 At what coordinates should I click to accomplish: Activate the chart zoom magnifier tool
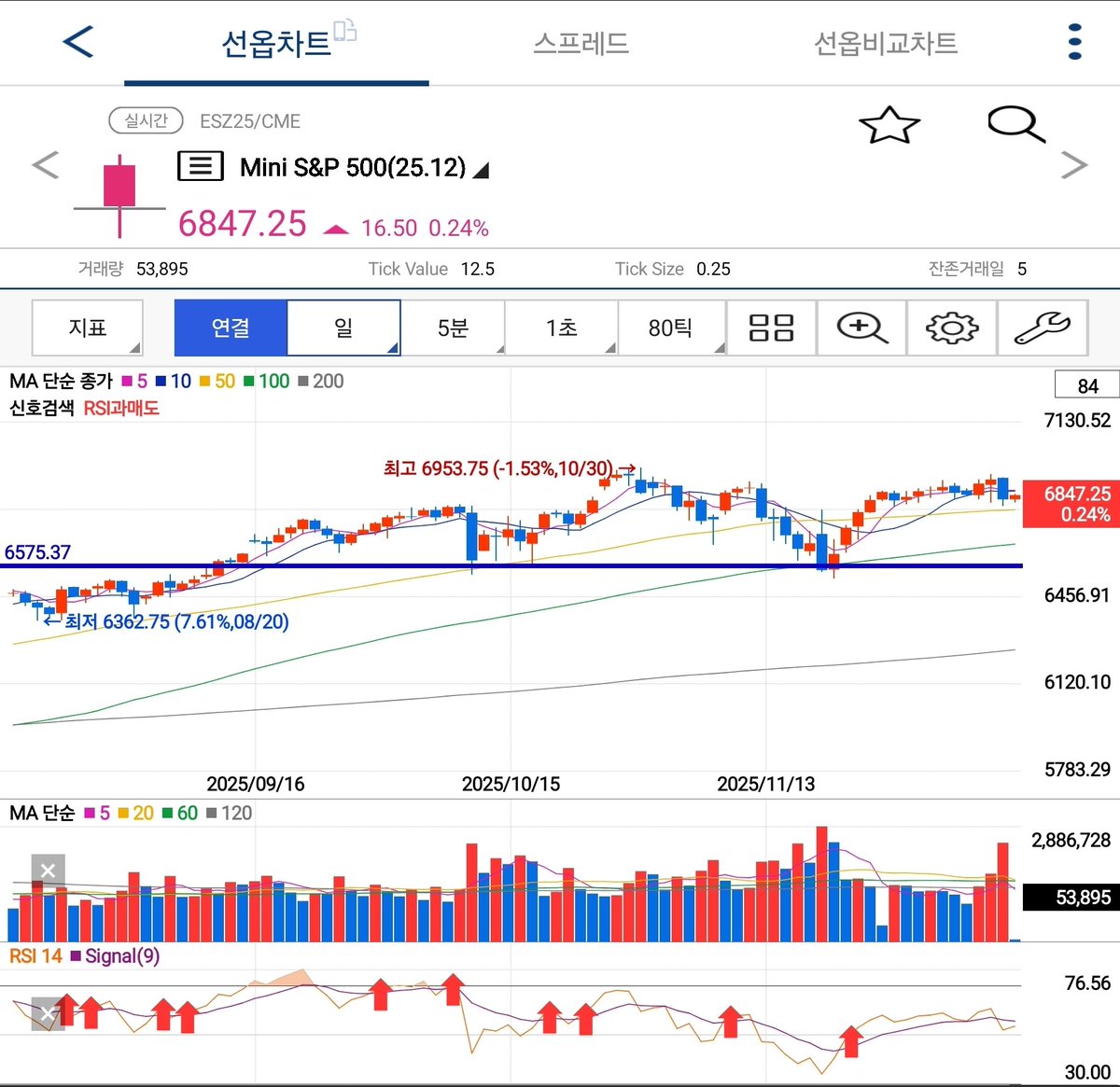pyautogui.click(x=861, y=327)
